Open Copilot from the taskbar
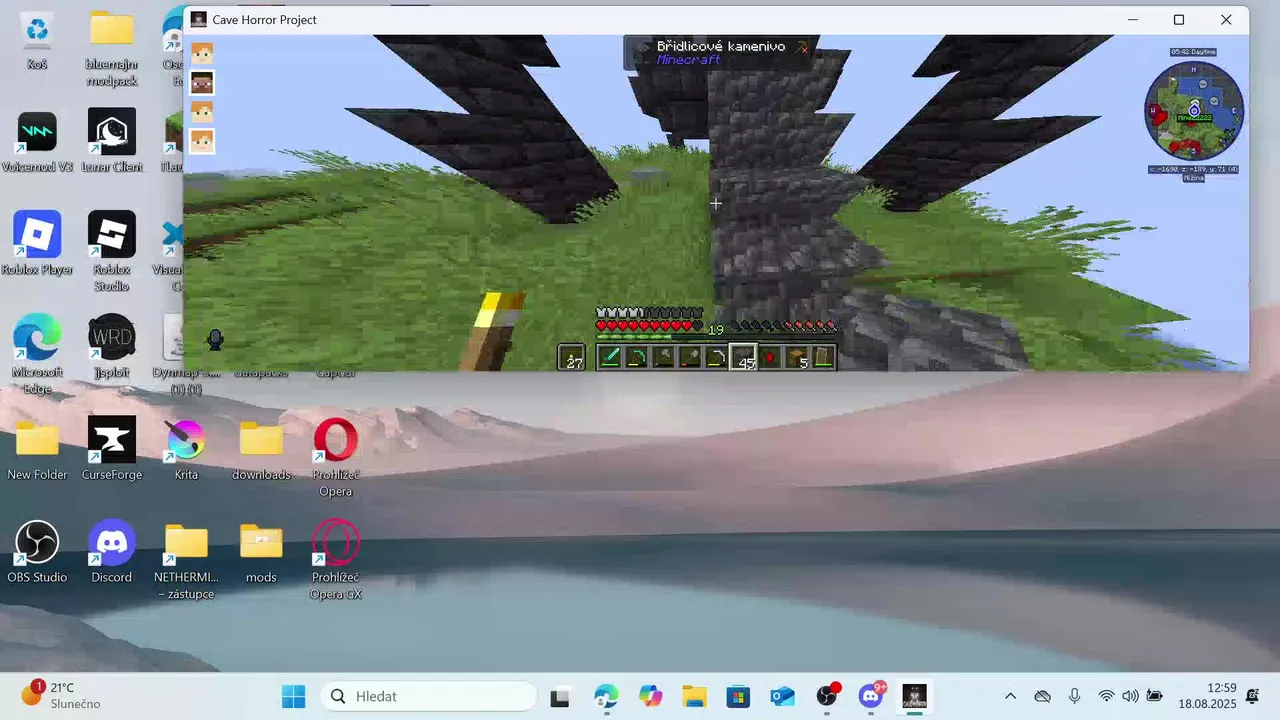The image size is (1280, 720). (650, 696)
